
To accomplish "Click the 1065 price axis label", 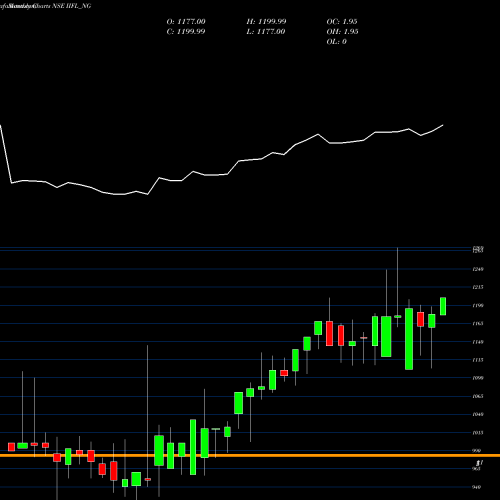I will click(x=478, y=396).
